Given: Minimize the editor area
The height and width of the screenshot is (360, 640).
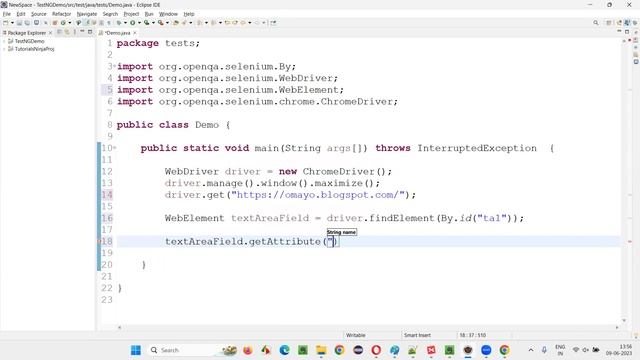Looking at the screenshot, I should [x=619, y=31].
